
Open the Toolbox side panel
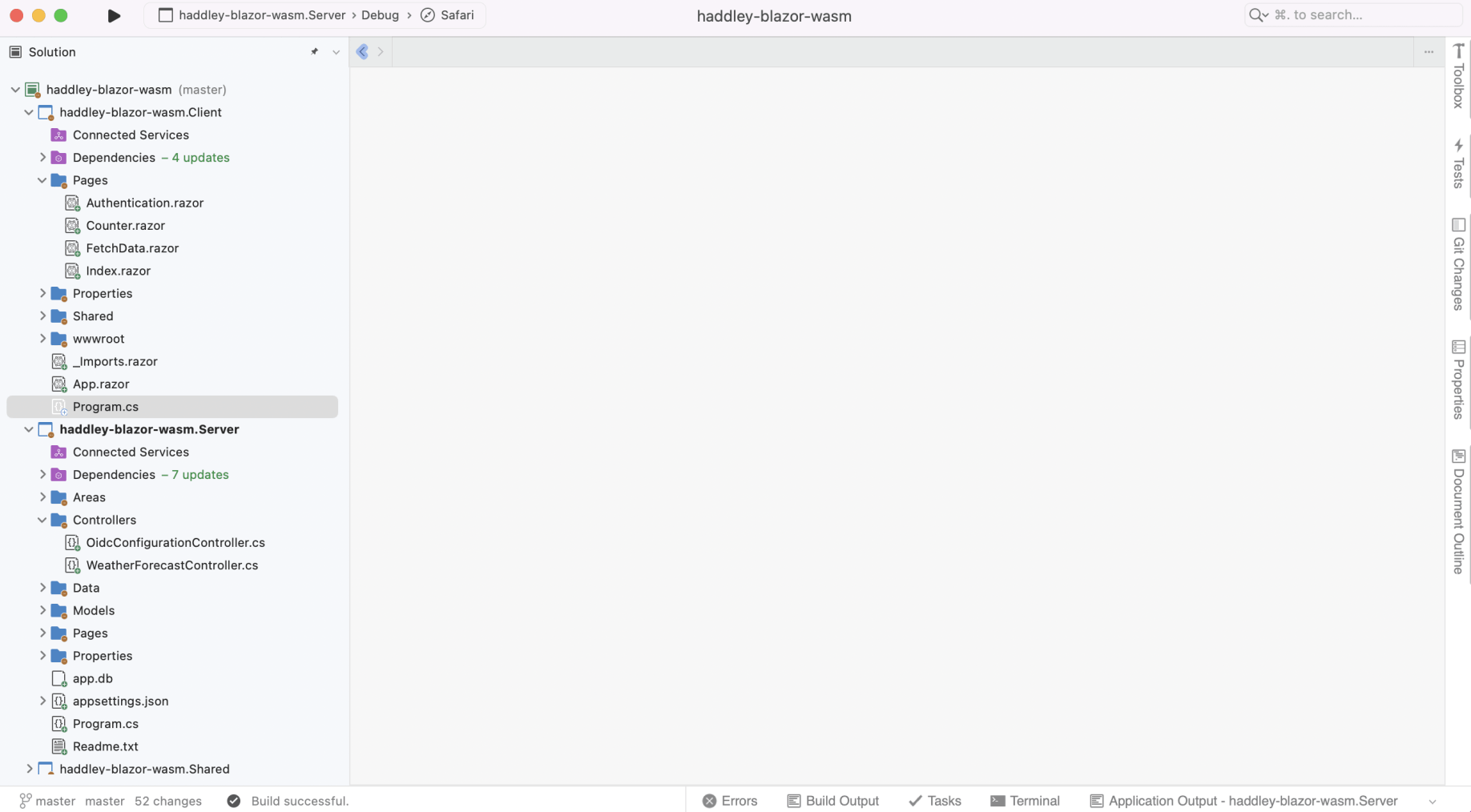1458,76
